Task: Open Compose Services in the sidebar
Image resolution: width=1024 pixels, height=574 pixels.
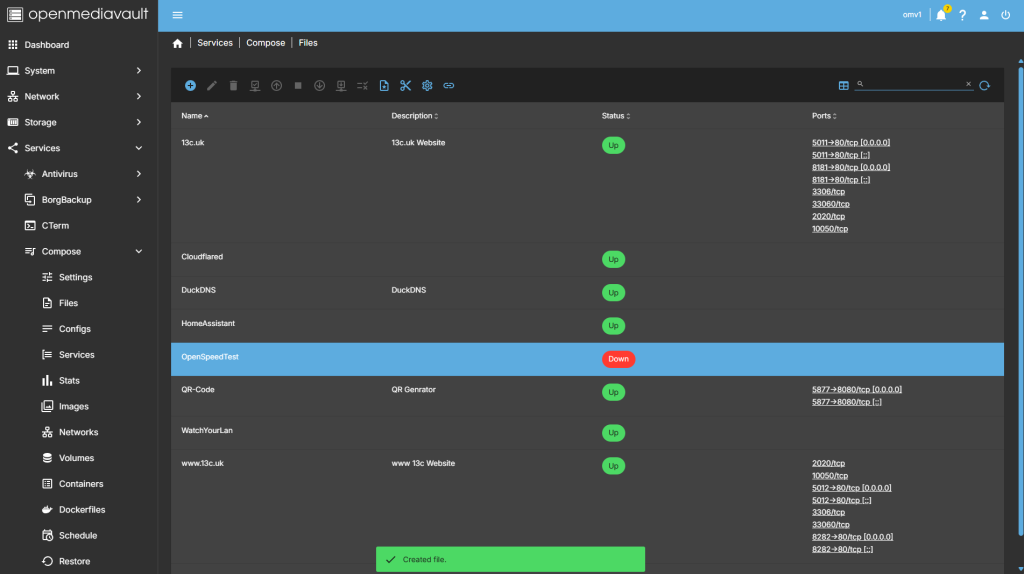Action: pyautogui.click(x=78, y=355)
